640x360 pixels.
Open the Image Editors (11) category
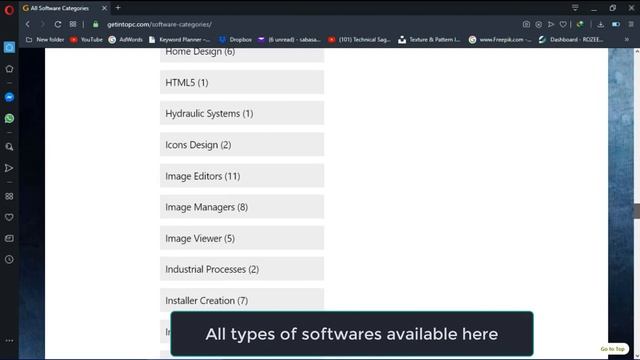[242, 176]
